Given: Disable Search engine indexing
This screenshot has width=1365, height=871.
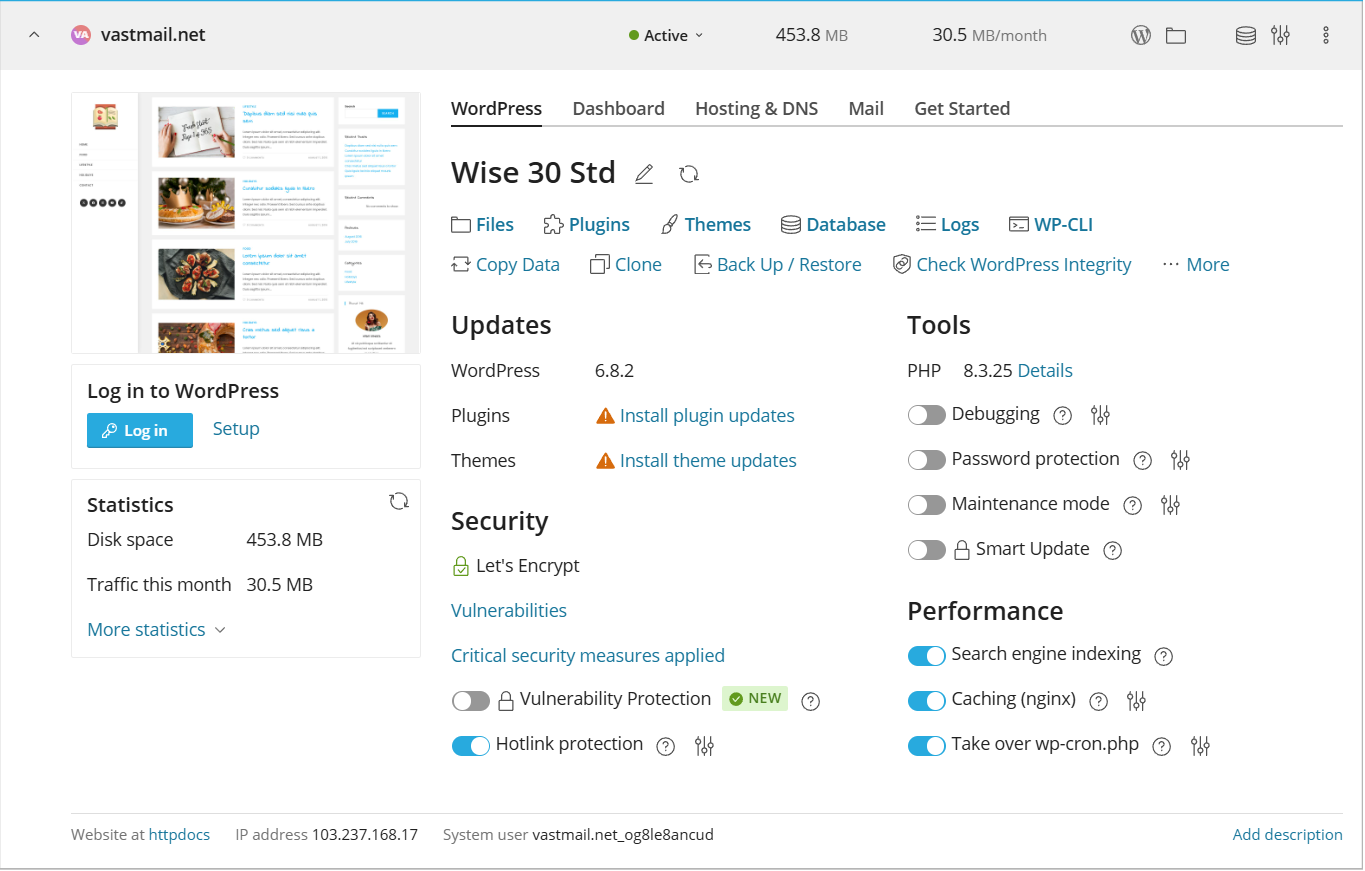Looking at the screenshot, I should (x=927, y=656).
